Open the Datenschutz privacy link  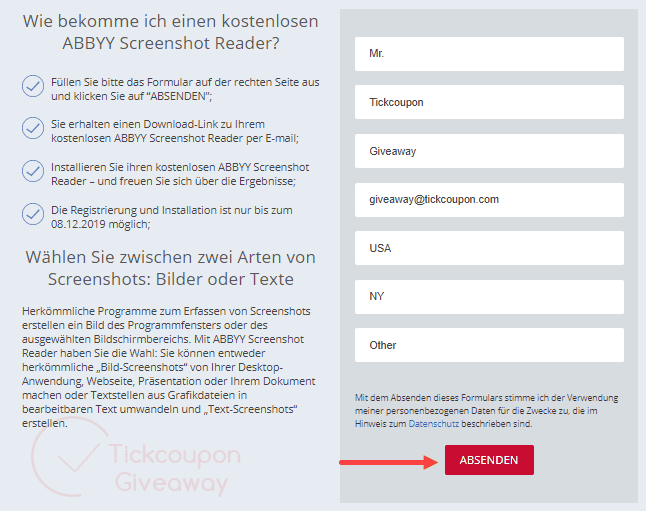click(433, 424)
